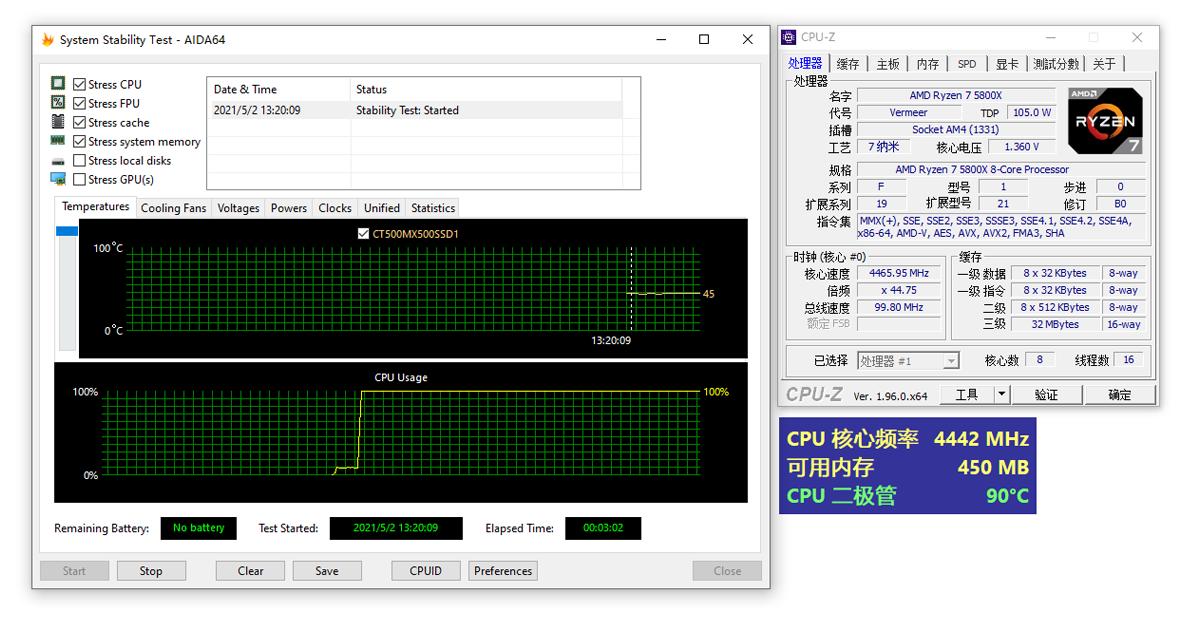The width and height of the screenshot is (1200, 623).
Task: Uncheck the Stress FPU checkbox
Action: point(78,103)
